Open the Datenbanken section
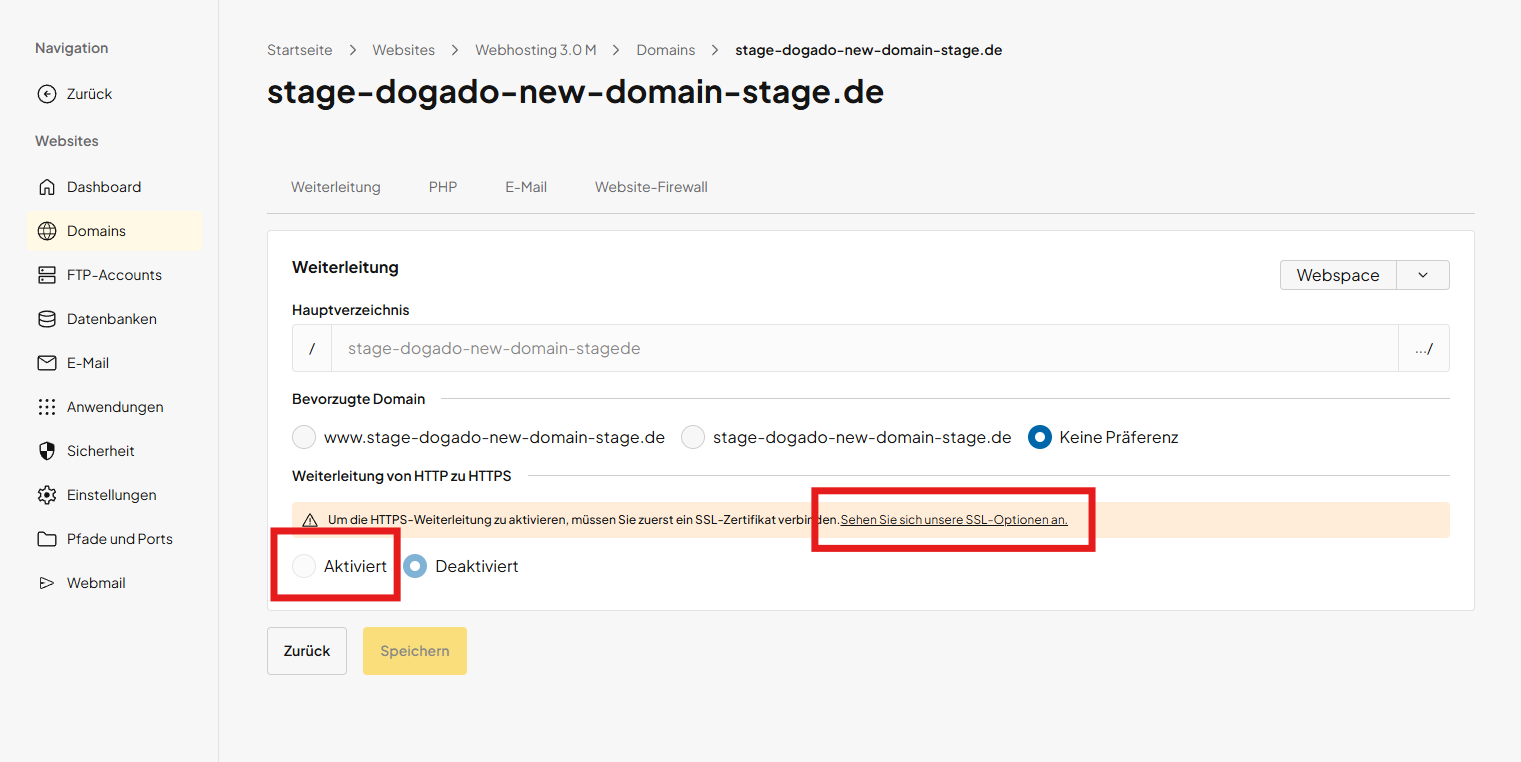Viewport: 1521px width, 762px height. [x=47, y=319]
